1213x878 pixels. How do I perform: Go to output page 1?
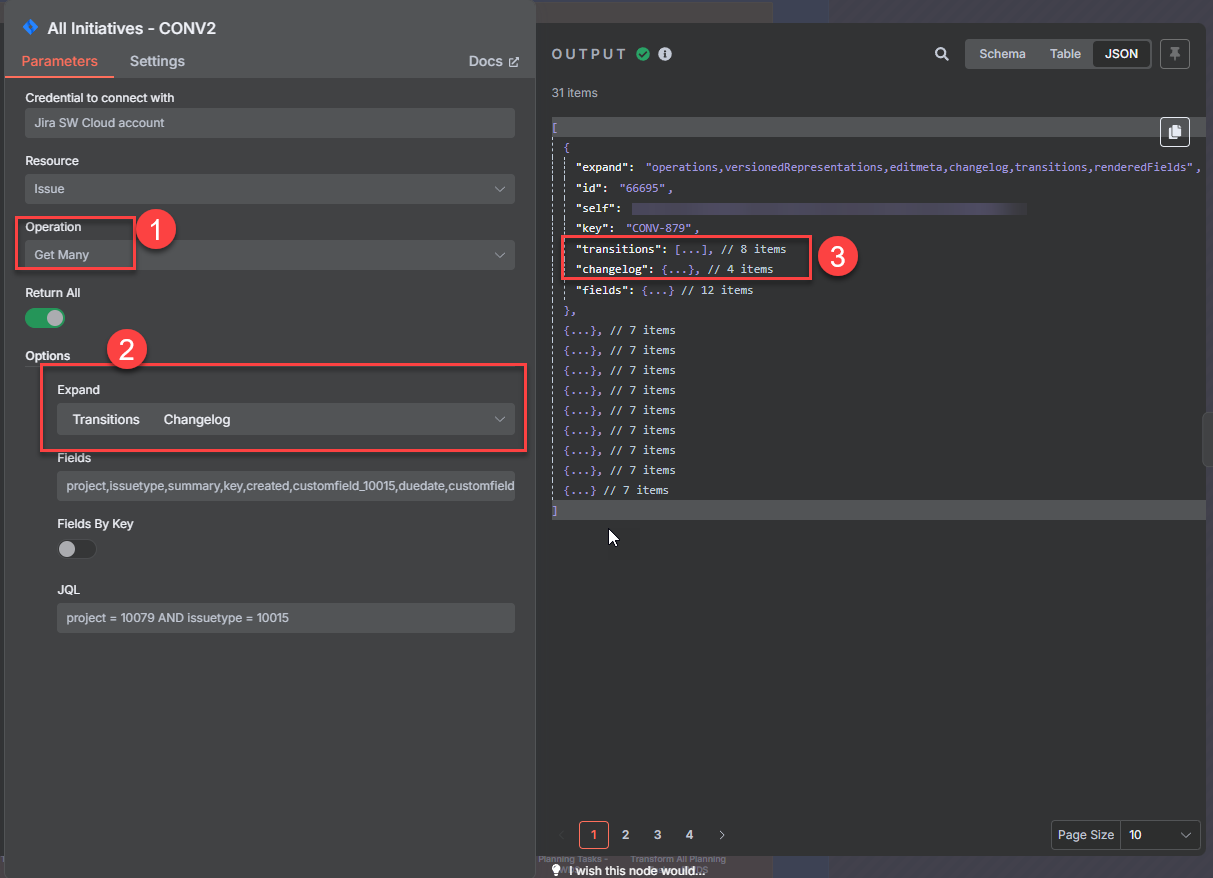coord(594,835)
